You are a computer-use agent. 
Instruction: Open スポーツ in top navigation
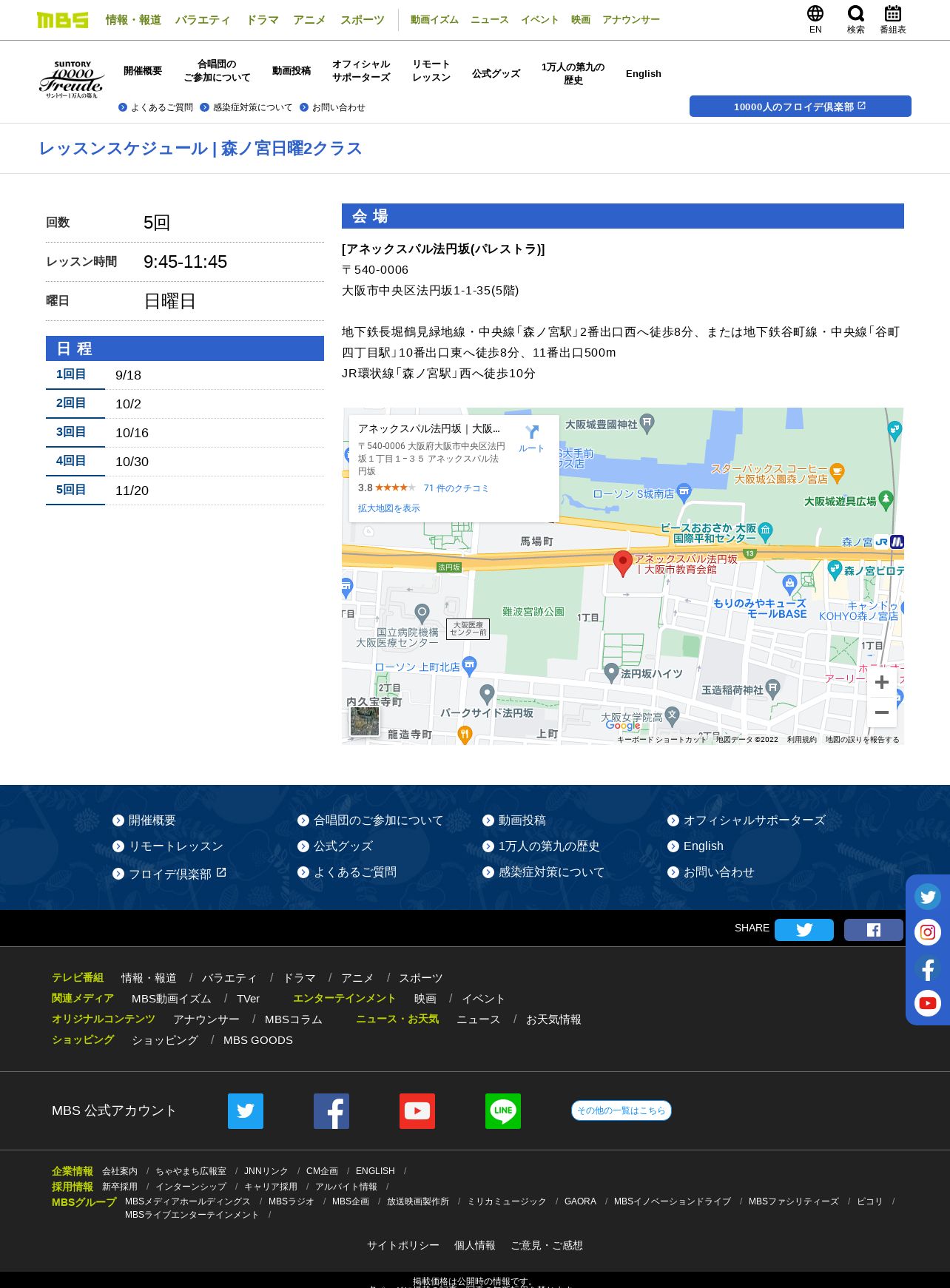363,20
